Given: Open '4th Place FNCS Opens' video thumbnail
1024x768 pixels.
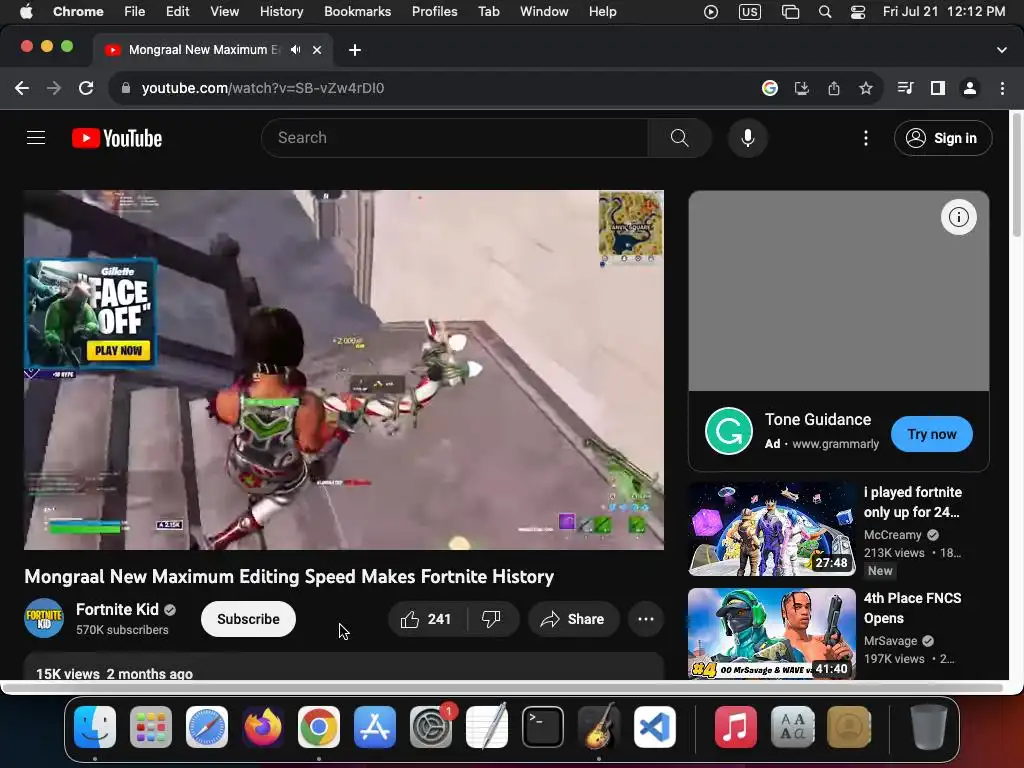Looking at the screenshot, I should point(772,633).
